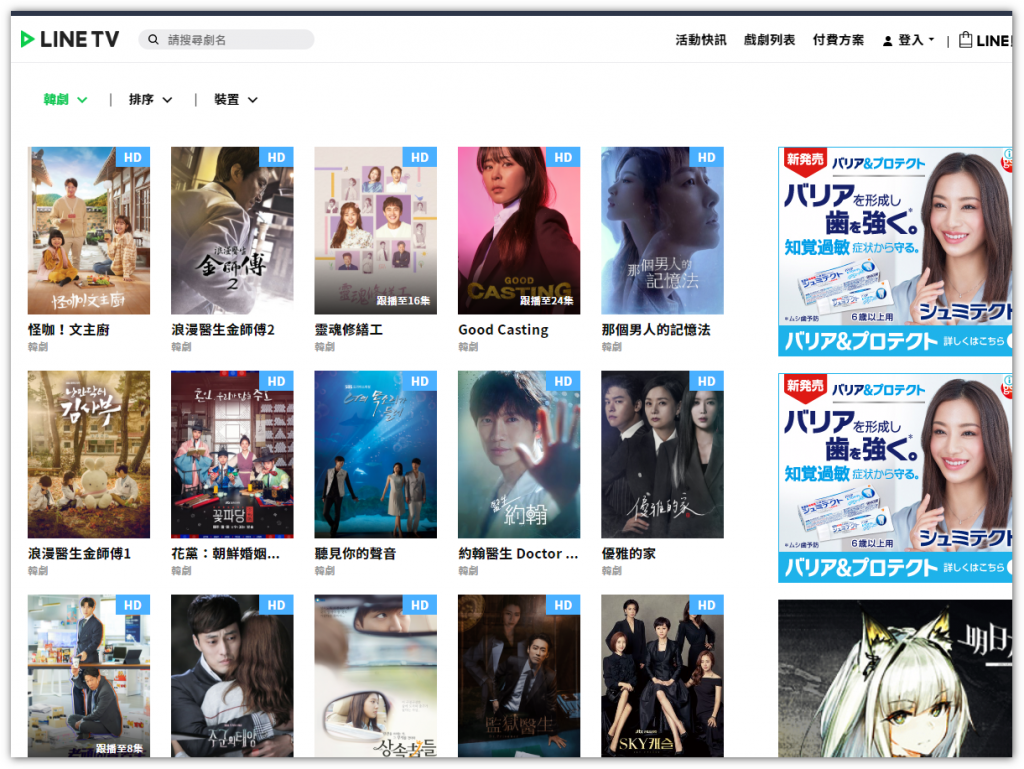Image resolution: width=1024 pixels, height=769 pixels.
Task: Expand the 裝置 device dropdown
Action: point(236,99)
